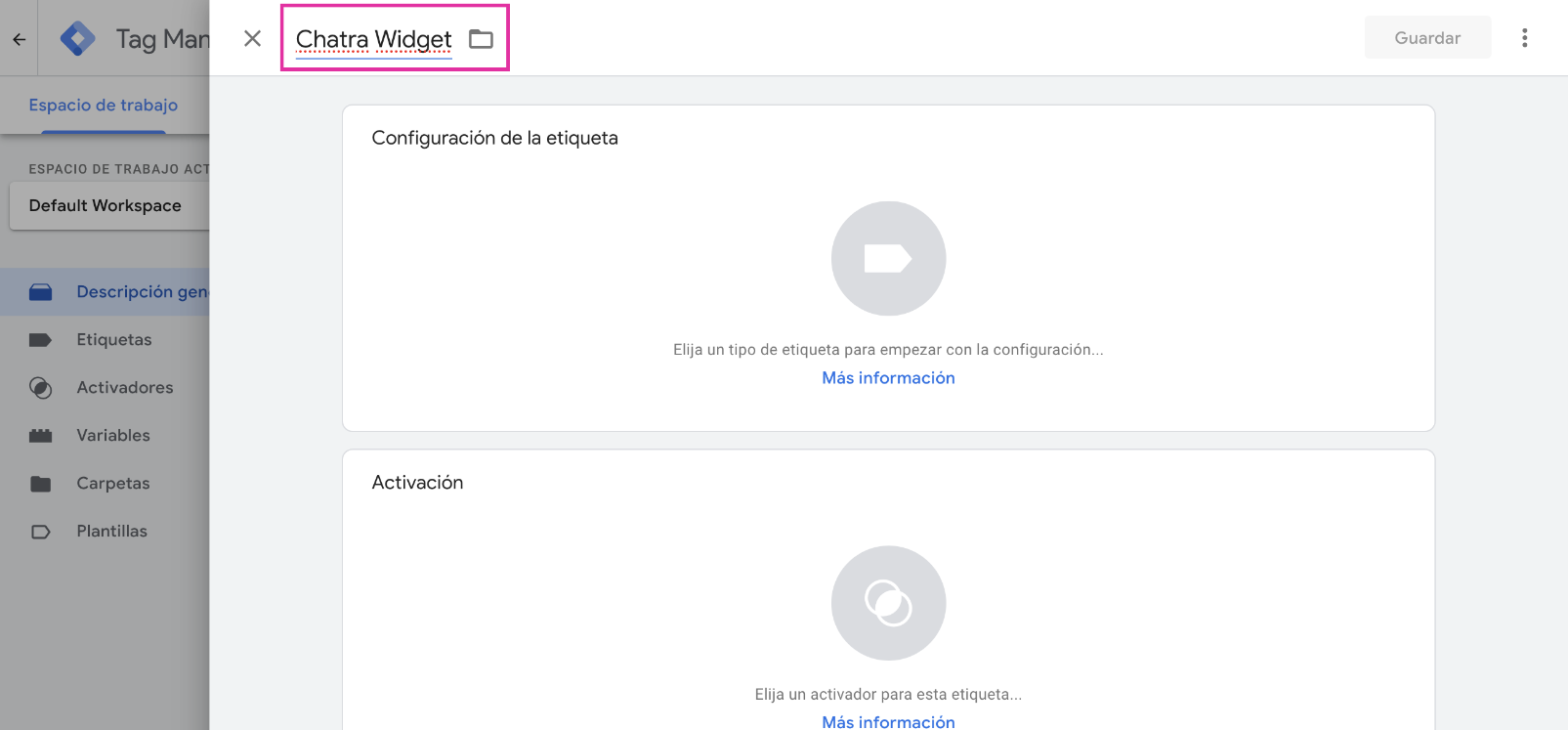1568x730 pixels.
Task: Open Plantillas in the sidebar
Action: 112,532
